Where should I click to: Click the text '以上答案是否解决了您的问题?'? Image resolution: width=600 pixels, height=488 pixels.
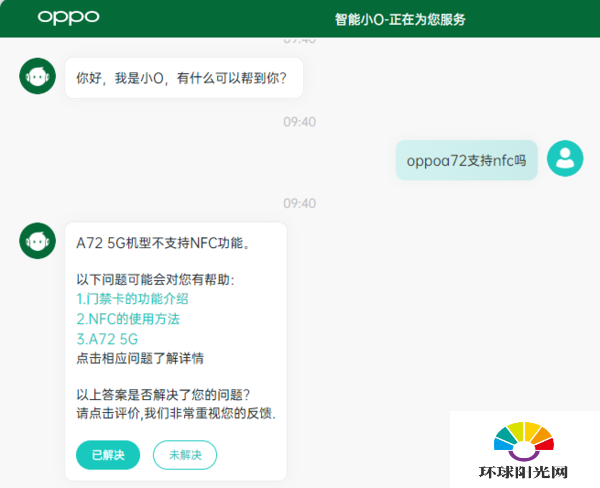(163, 395)
